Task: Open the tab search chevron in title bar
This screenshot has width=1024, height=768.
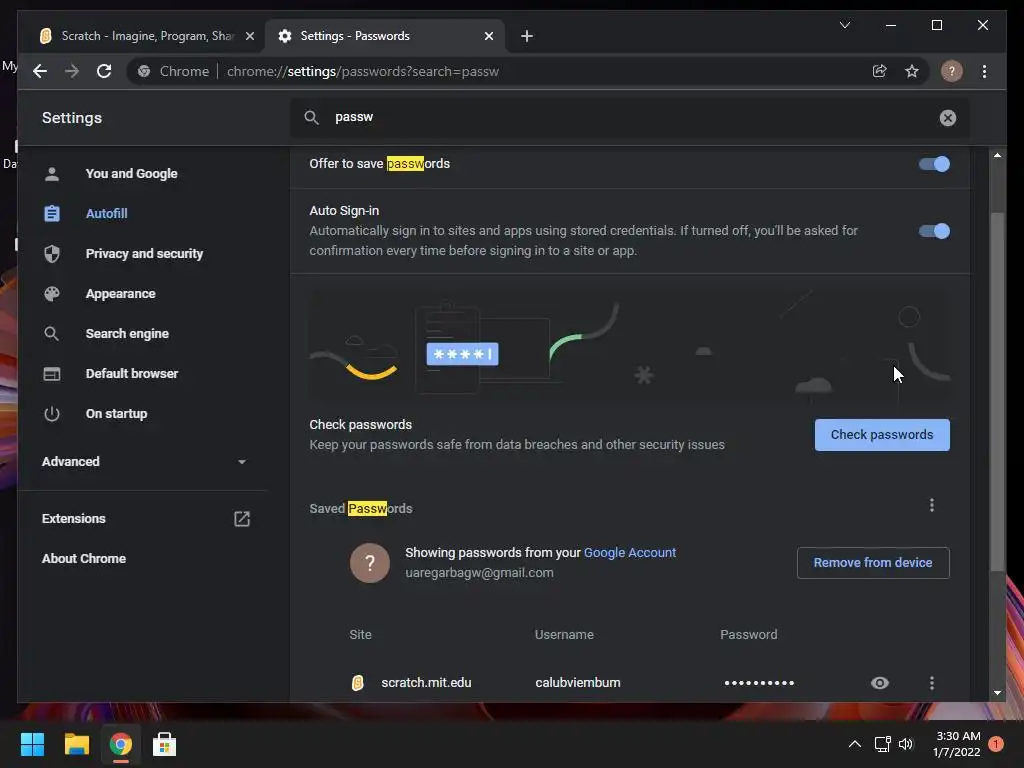Action: coord(844,25)
